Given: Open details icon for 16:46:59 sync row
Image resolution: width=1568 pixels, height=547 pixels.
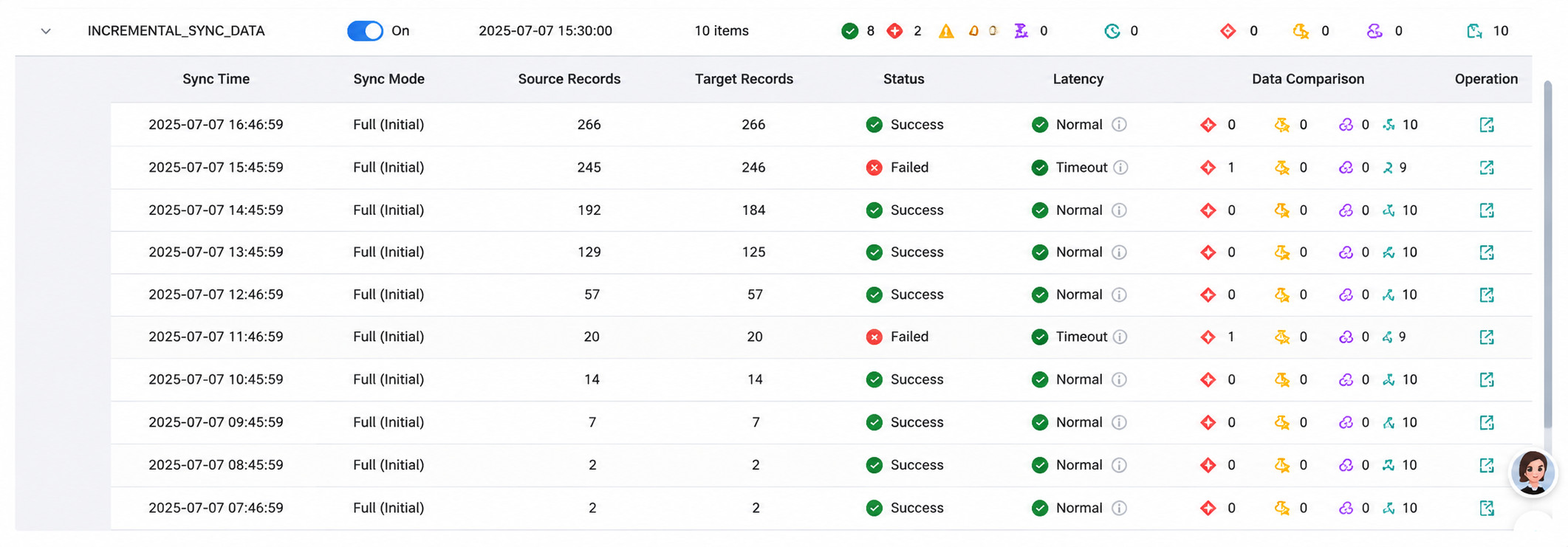Looking at the screenshot, I should 1487,125.
